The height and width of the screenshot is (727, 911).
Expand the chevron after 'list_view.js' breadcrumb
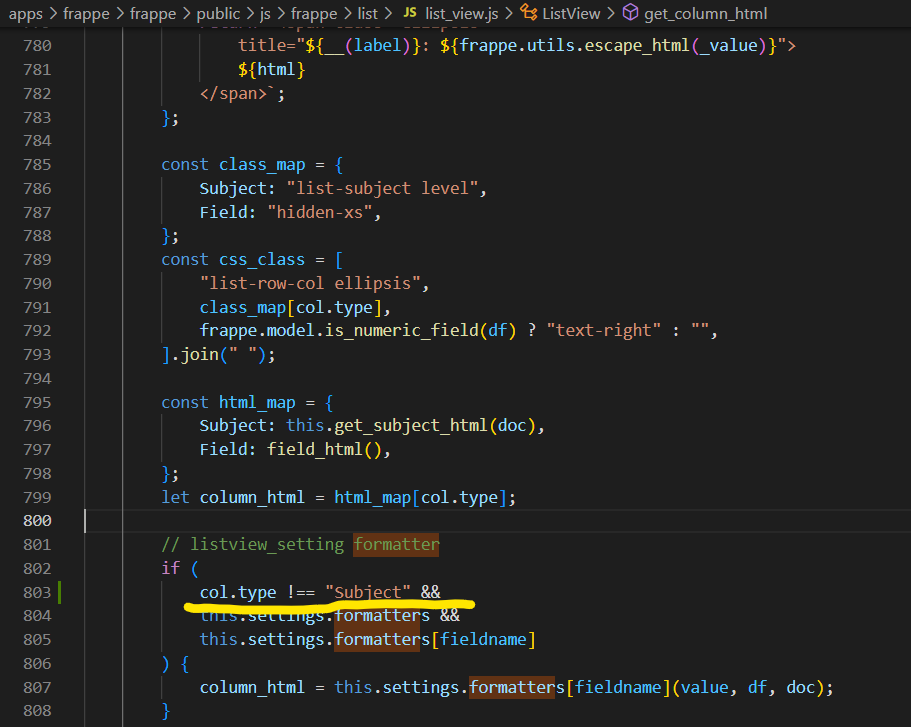pos(508,13)
